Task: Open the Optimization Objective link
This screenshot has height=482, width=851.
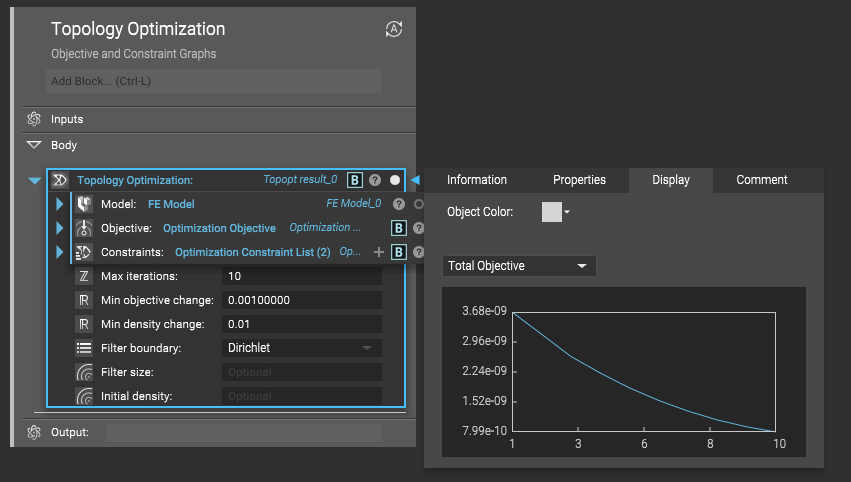Action: pyautogui.click(x=219, y=228)
